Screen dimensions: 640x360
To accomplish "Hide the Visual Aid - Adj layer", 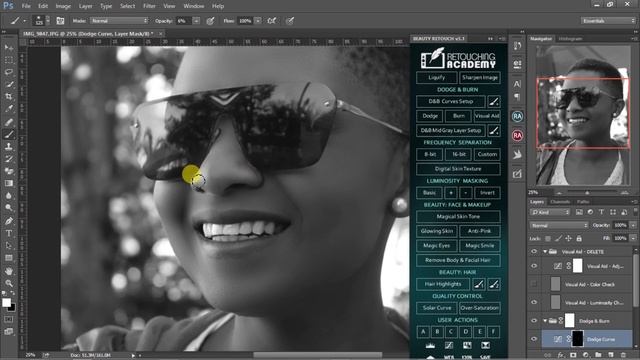I will tap(534, 266).
